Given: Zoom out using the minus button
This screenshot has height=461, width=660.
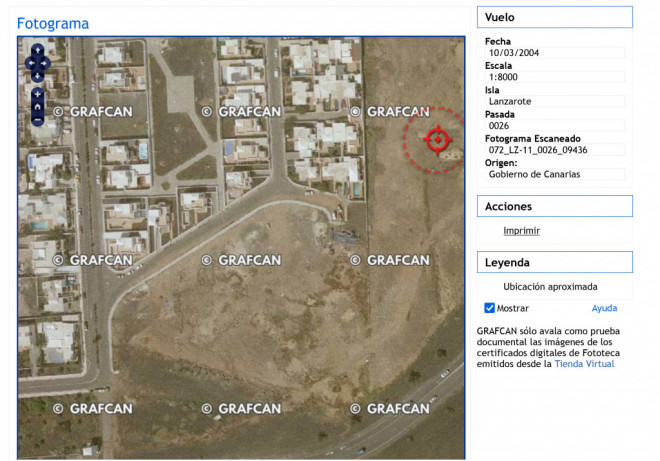Looking at the screenshot, I should [x=37, y=120].
